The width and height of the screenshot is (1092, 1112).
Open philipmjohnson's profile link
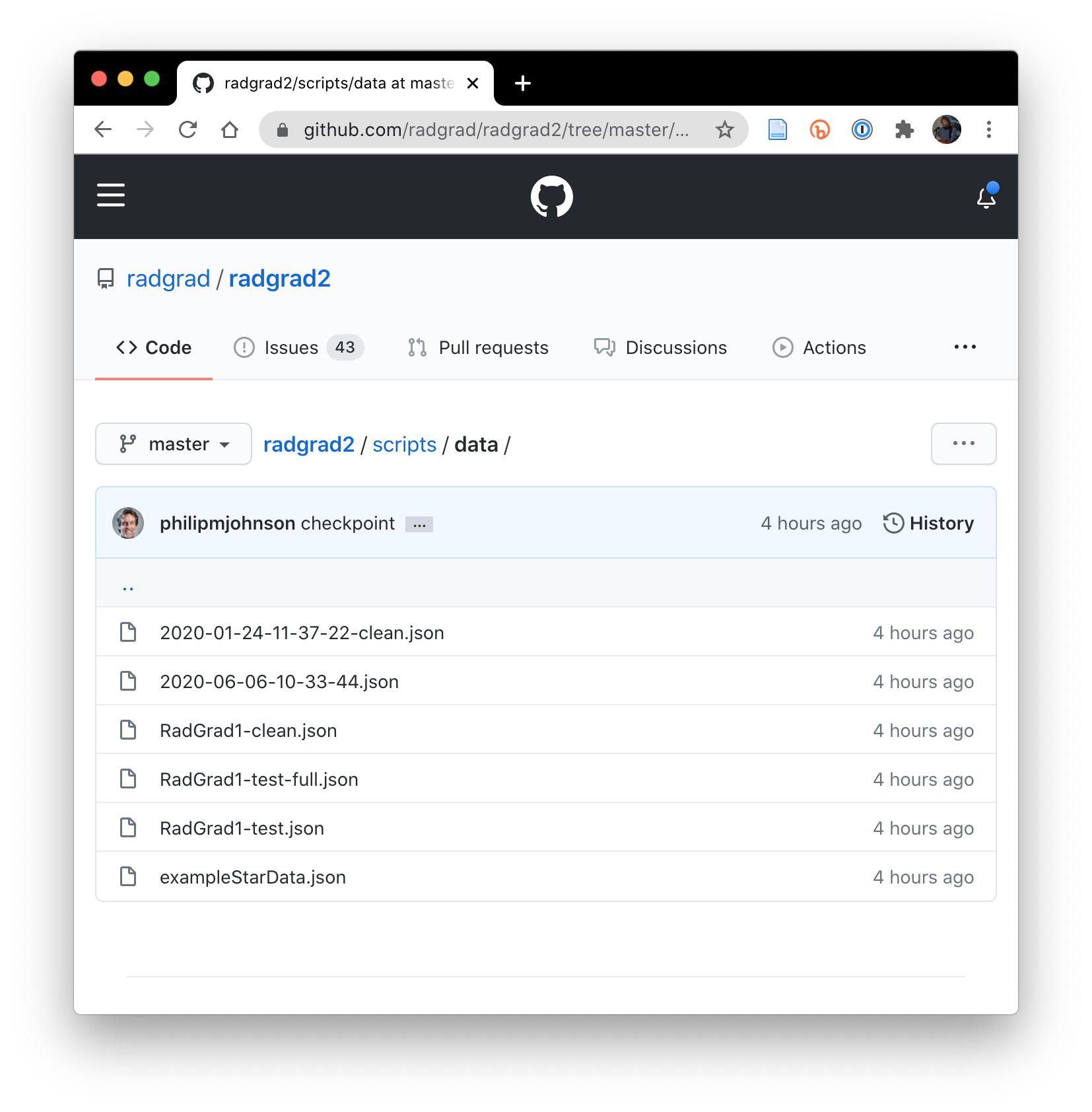coord(228,523)
